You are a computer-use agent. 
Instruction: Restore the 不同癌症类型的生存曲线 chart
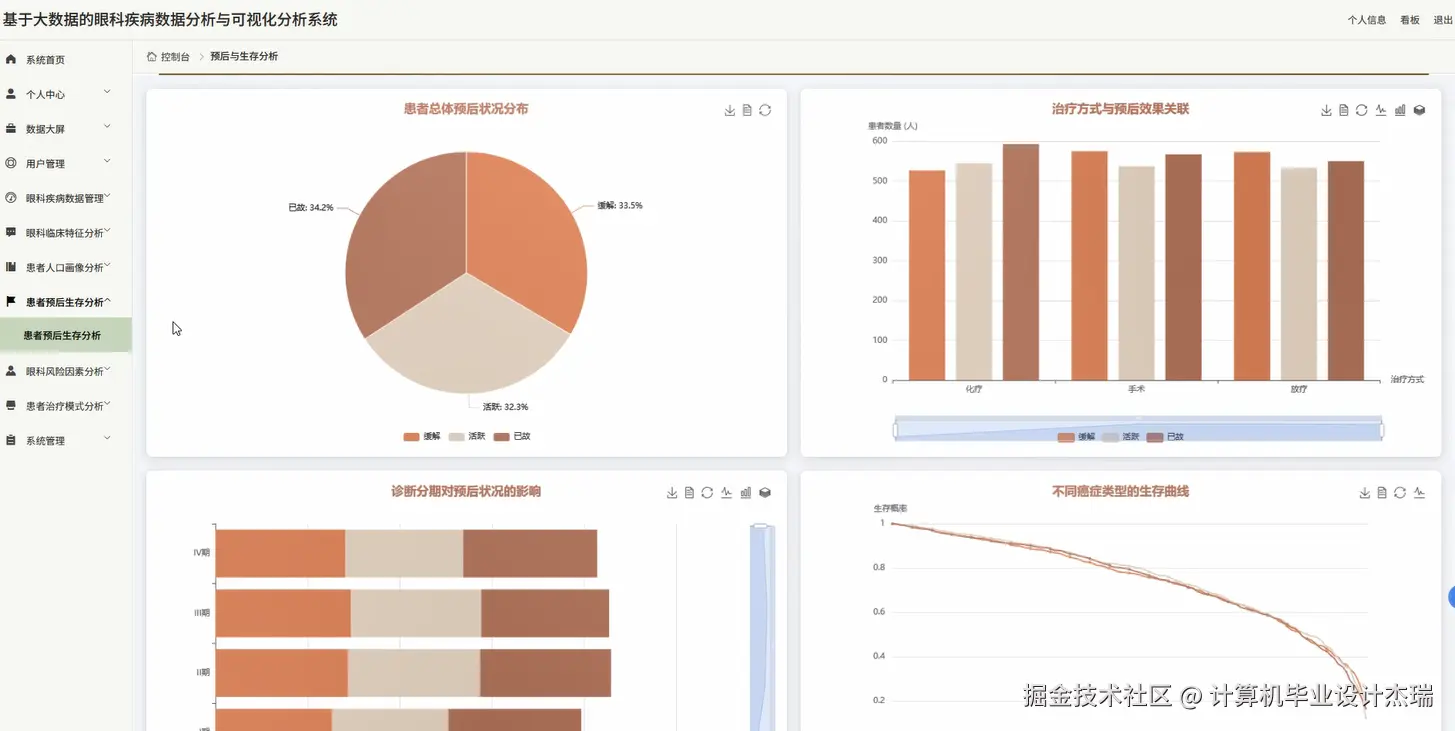1400,492
